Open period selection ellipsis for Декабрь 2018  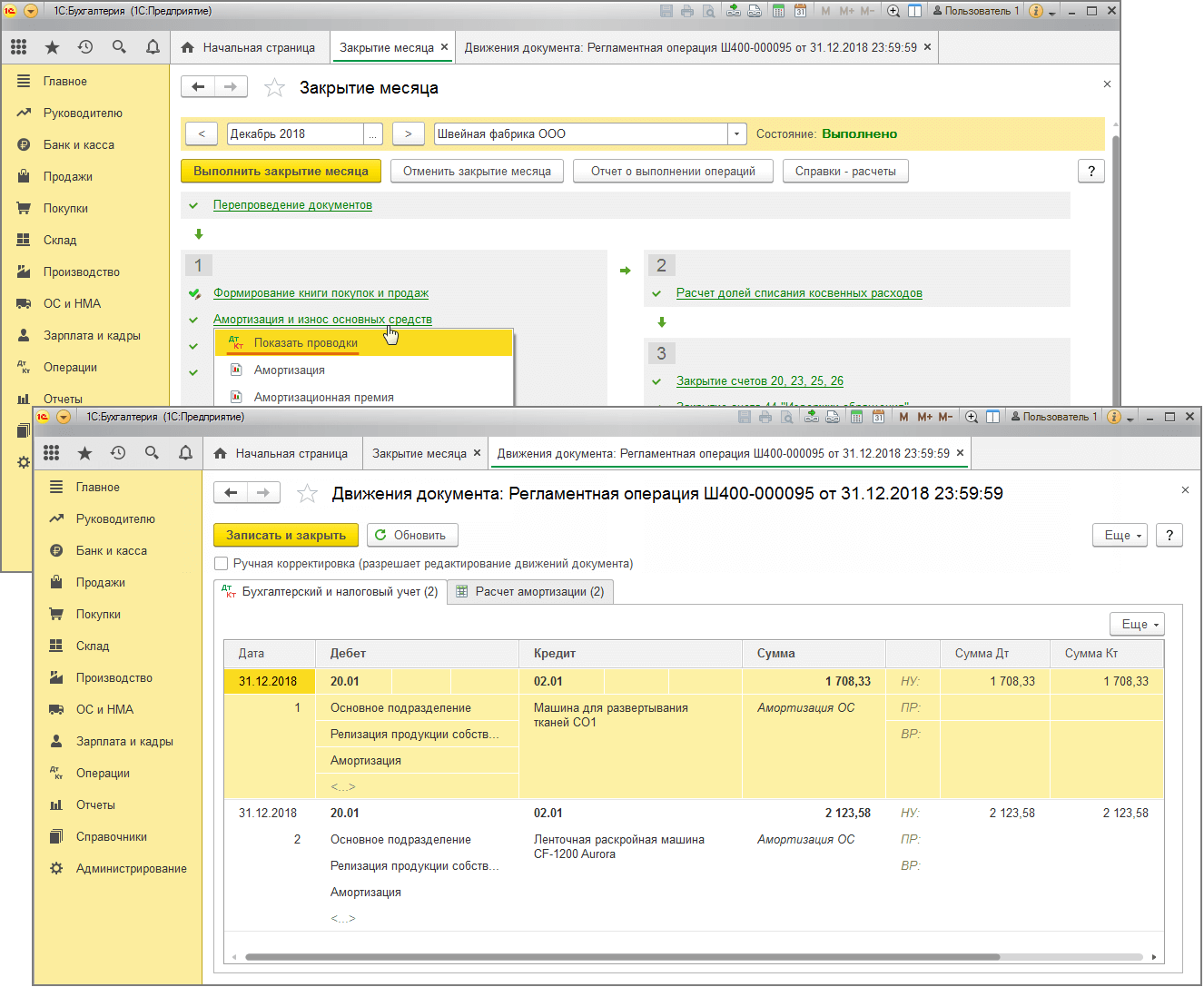(x=372, y=134)
